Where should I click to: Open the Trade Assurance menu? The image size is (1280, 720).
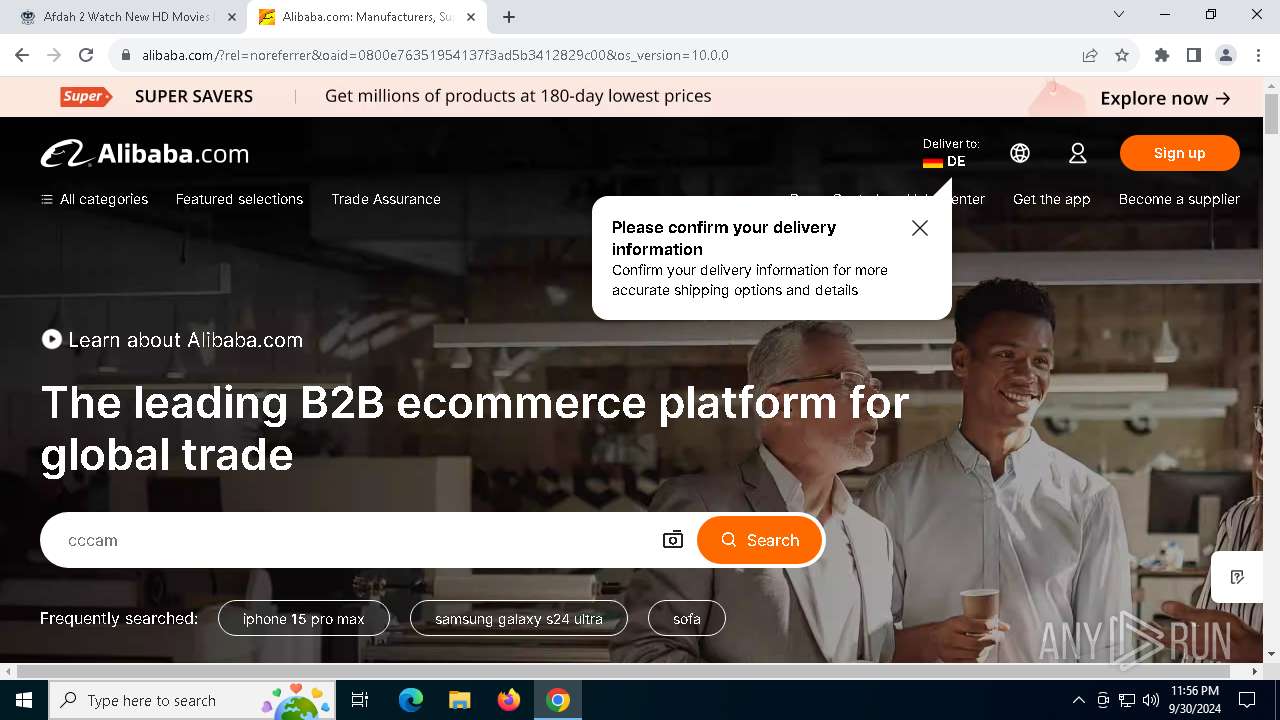coord(386,199)
